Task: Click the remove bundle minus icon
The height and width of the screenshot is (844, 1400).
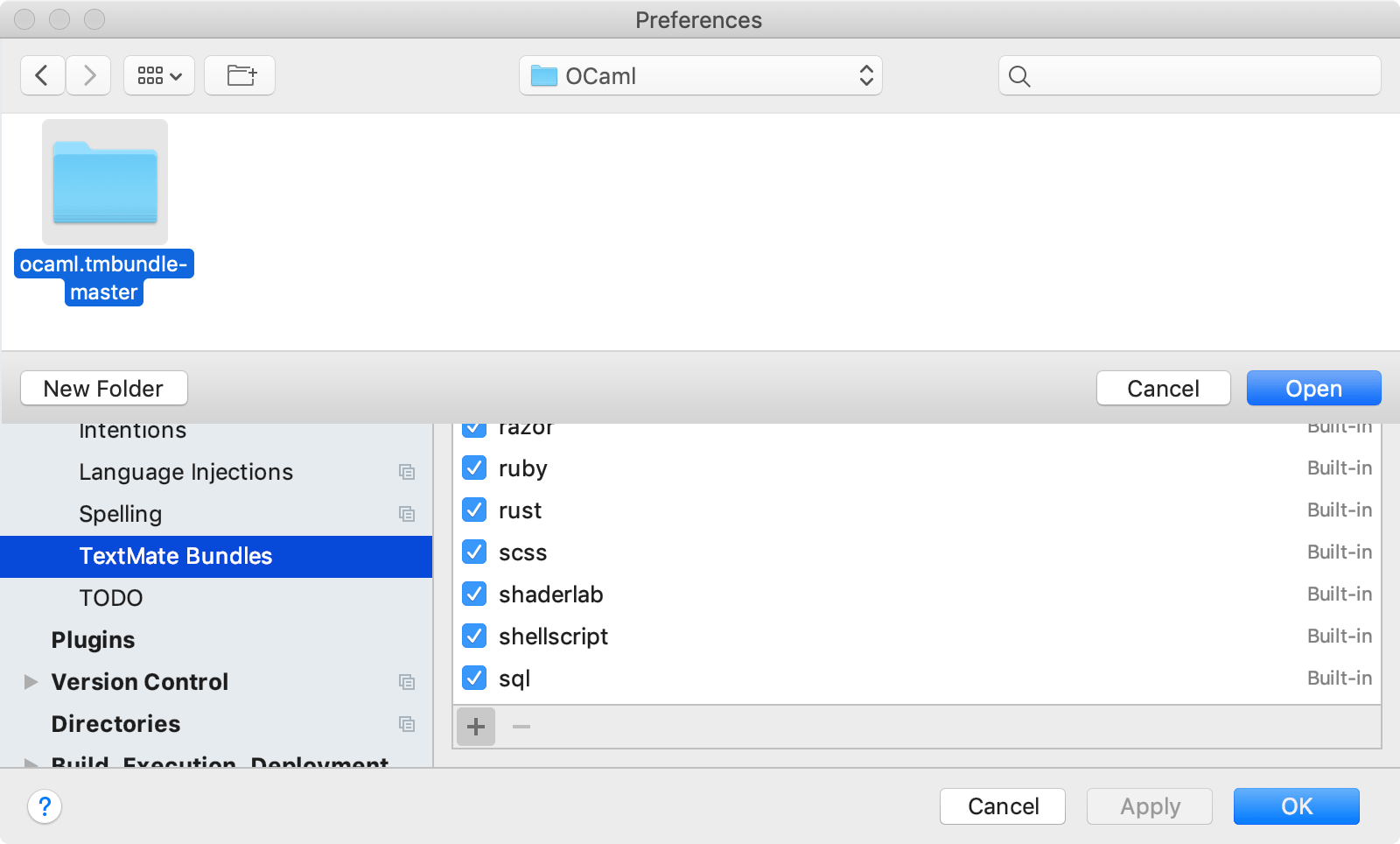Action: coord(521,727)
